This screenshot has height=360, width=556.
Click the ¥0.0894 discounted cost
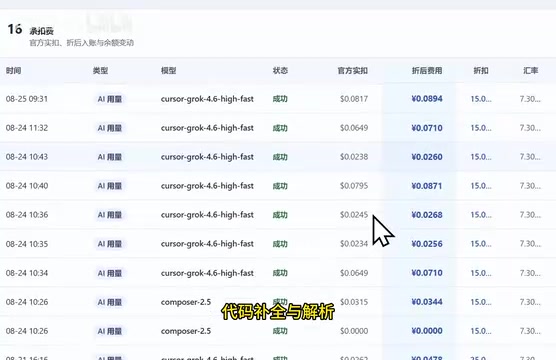pyautogui.click(x=427, y=99)
